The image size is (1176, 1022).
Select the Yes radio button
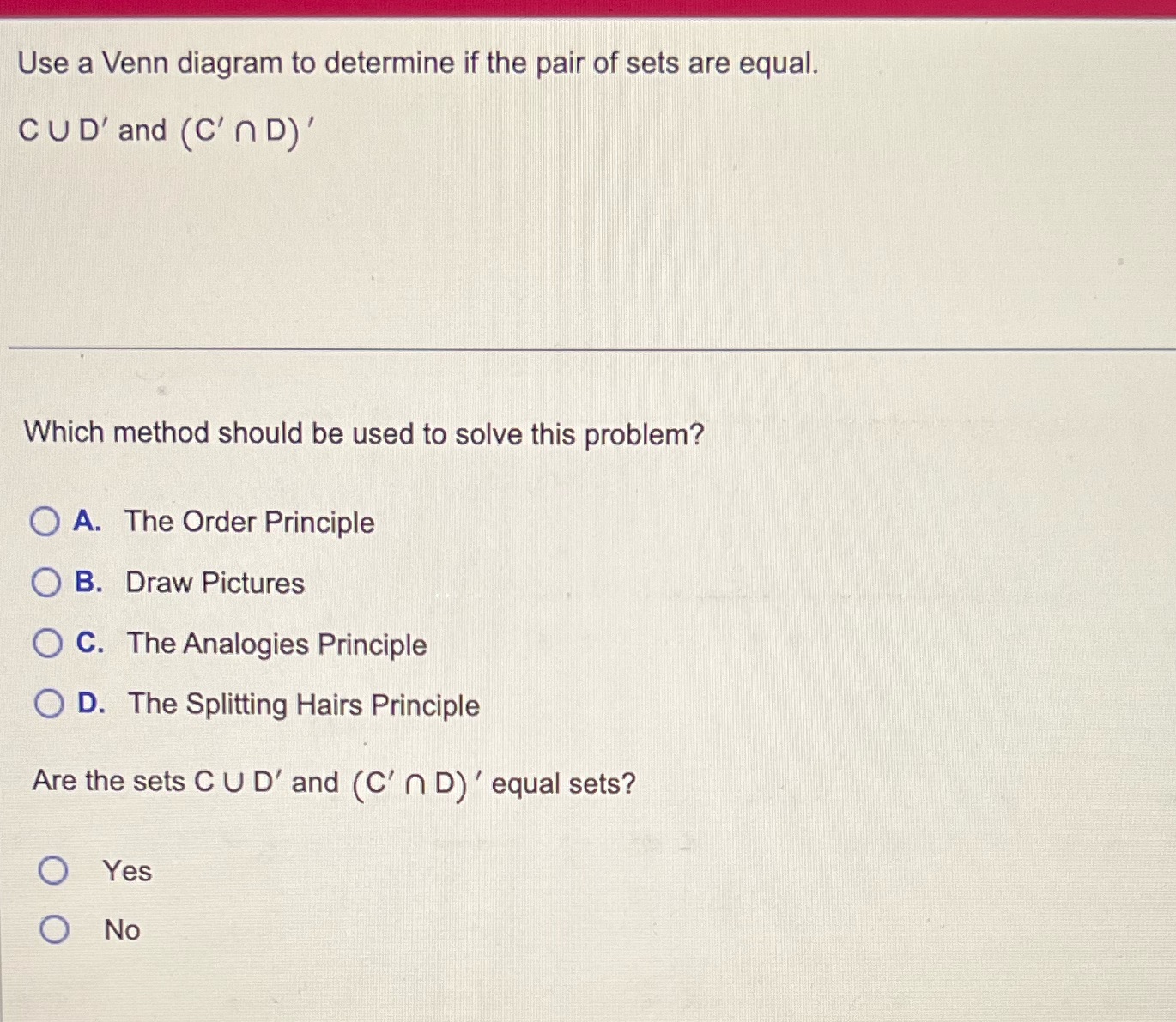click(55, 871)
